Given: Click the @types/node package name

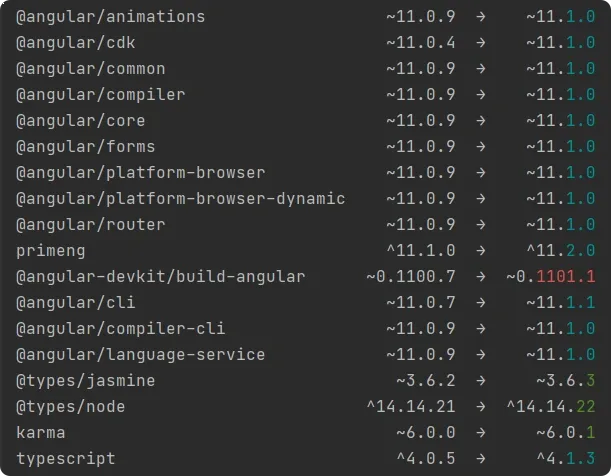Looking at the screenshot, I should (70, 407).
